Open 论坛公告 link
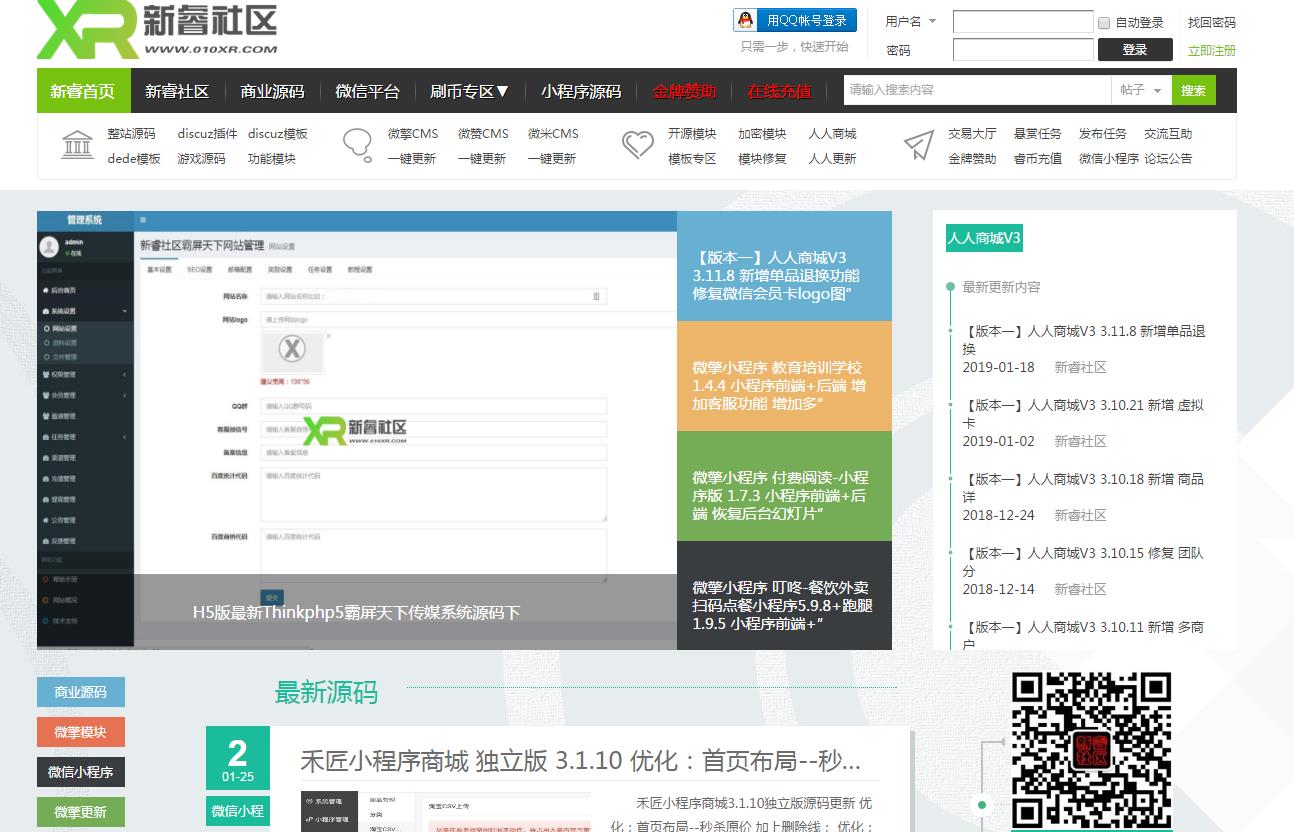Viewport: 1294px width, 832px height. [x=1168, y=158]
